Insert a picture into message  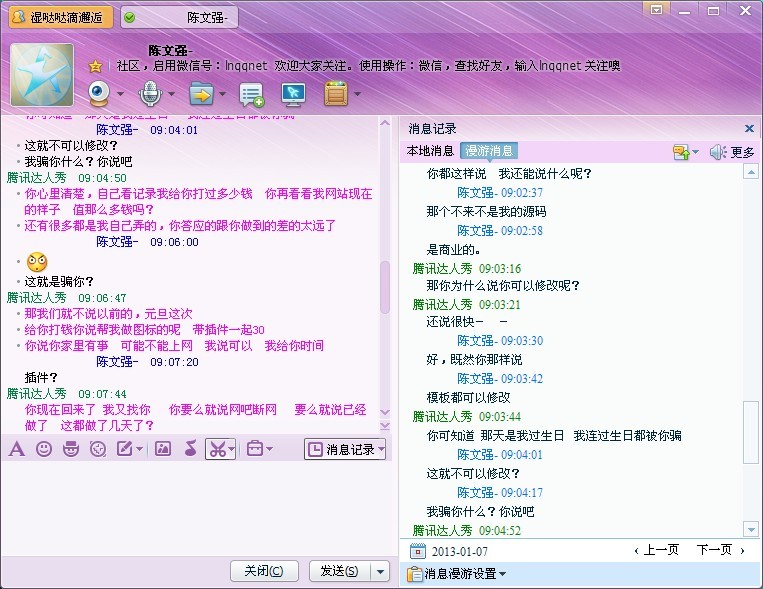pyautogui.click(x=163, y=449)
